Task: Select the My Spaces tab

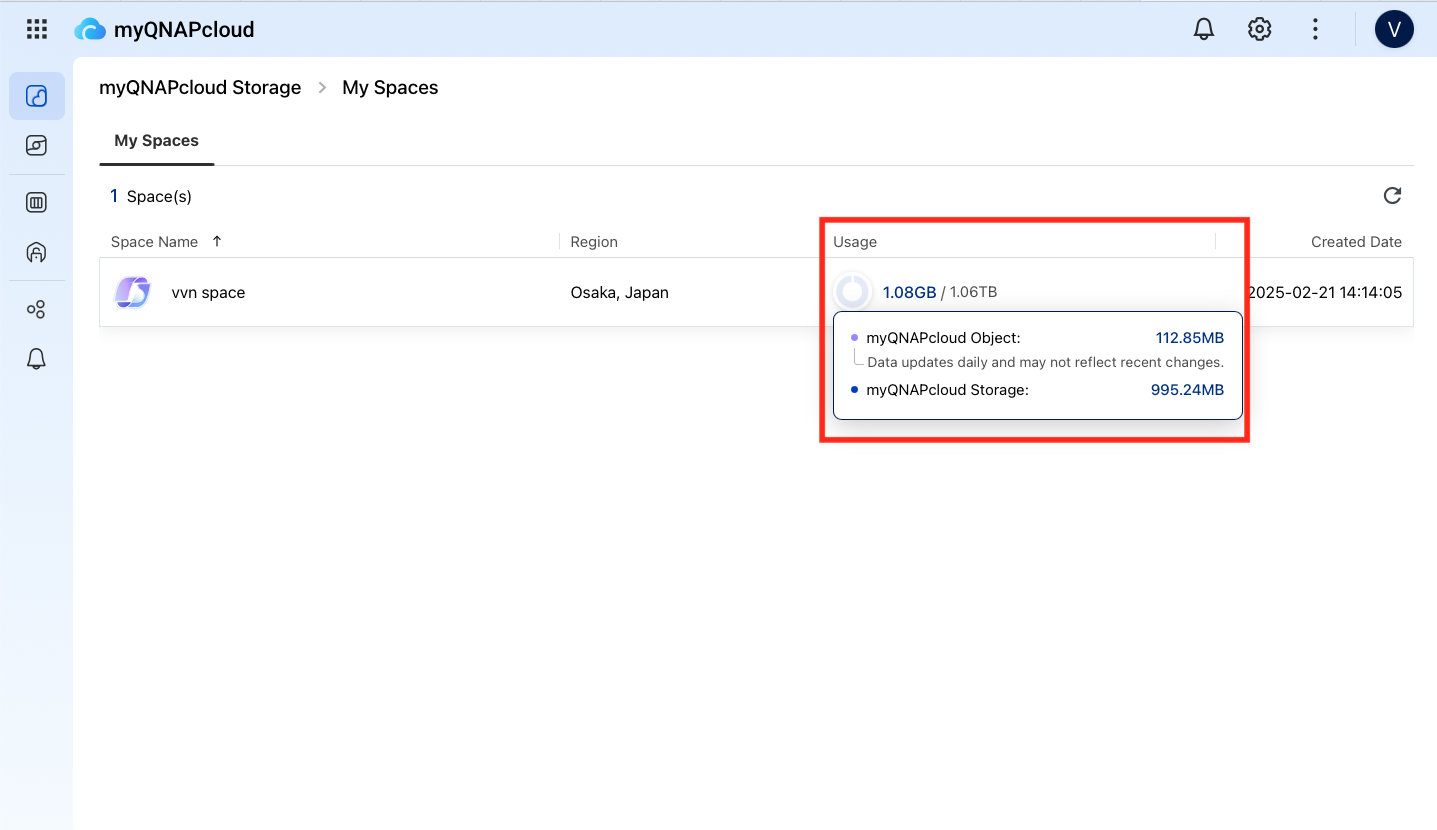Action: pyautogui.click(x=157, y=141)
